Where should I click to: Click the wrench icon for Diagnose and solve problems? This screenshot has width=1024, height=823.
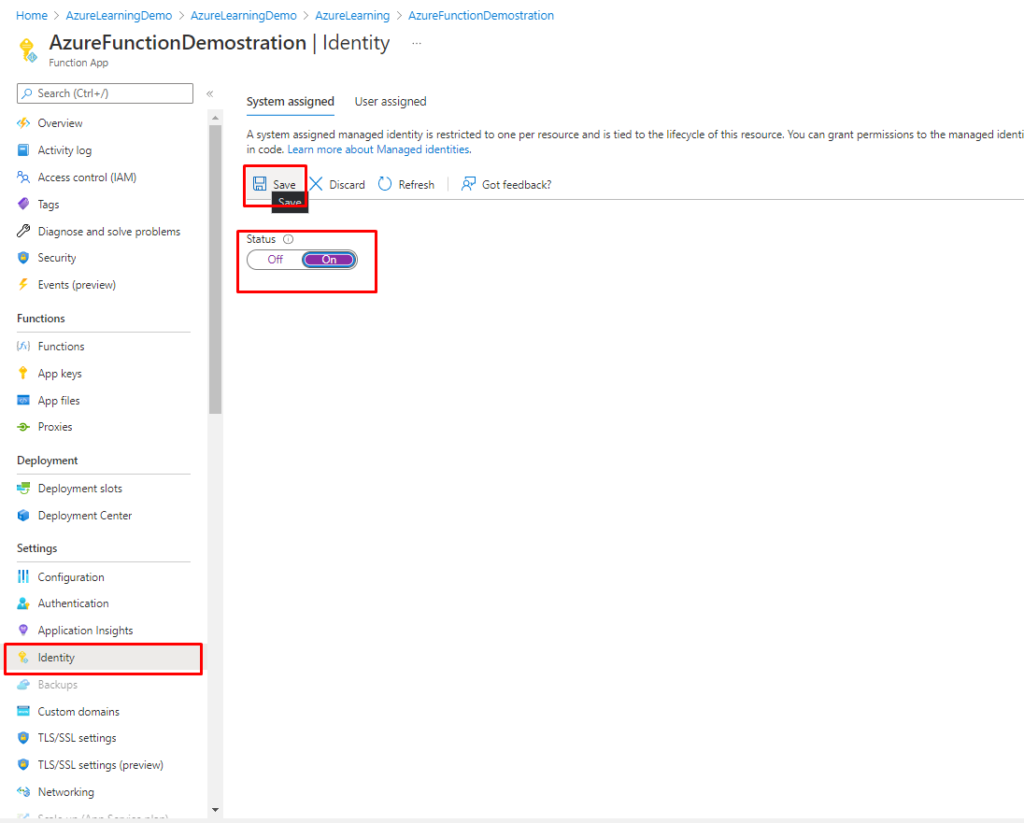tap(24, 231)
